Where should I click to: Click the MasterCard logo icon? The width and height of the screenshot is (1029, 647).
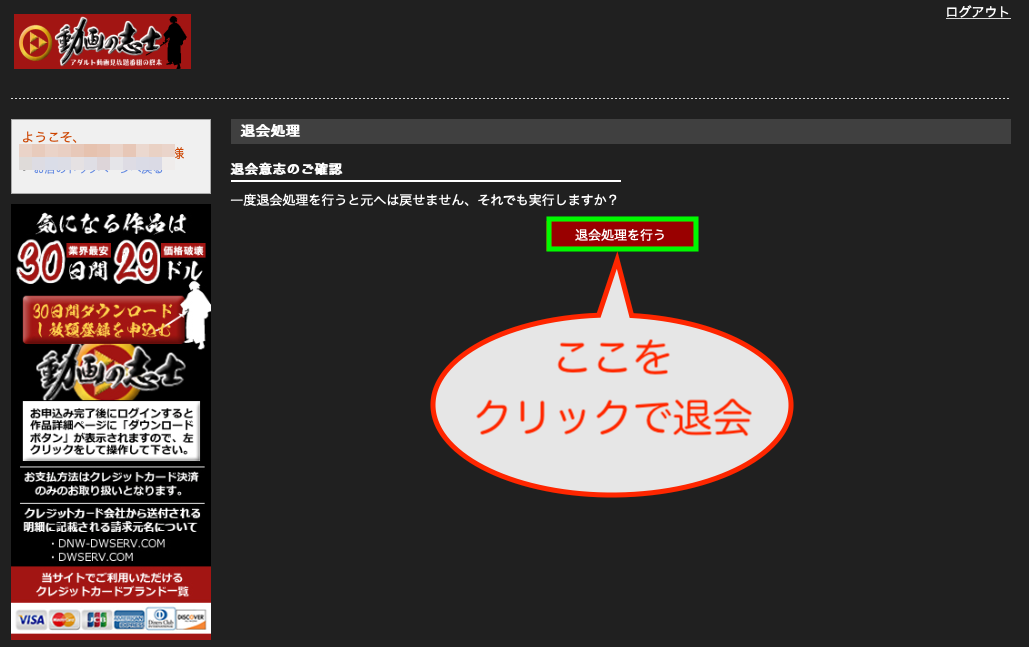(64, 620)
